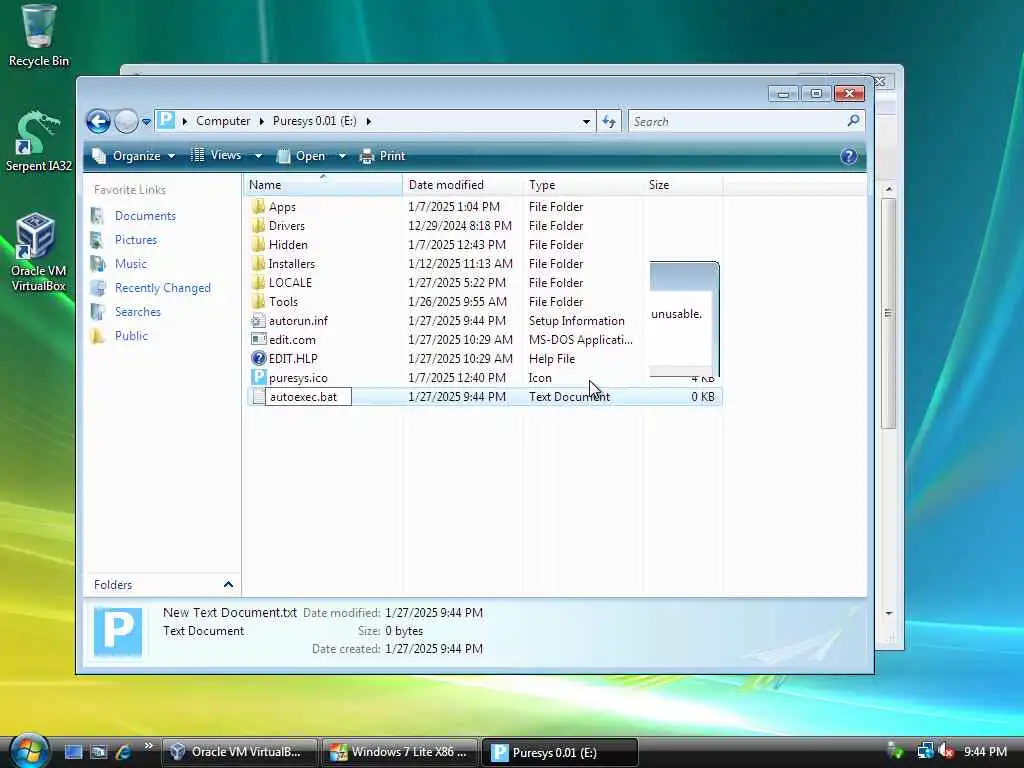Open the address bar history dropdown
This screenshot has width=1024, height=768.
point(586,121)
